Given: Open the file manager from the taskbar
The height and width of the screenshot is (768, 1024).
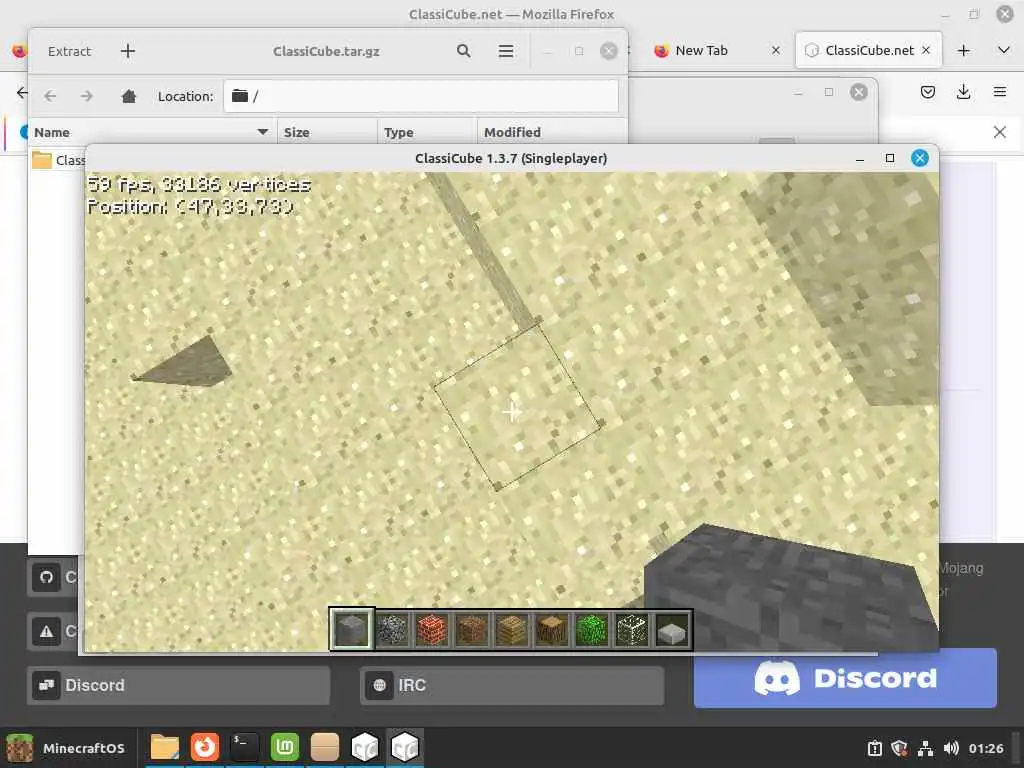Looking at the screenshot, I should coord(165,747).
